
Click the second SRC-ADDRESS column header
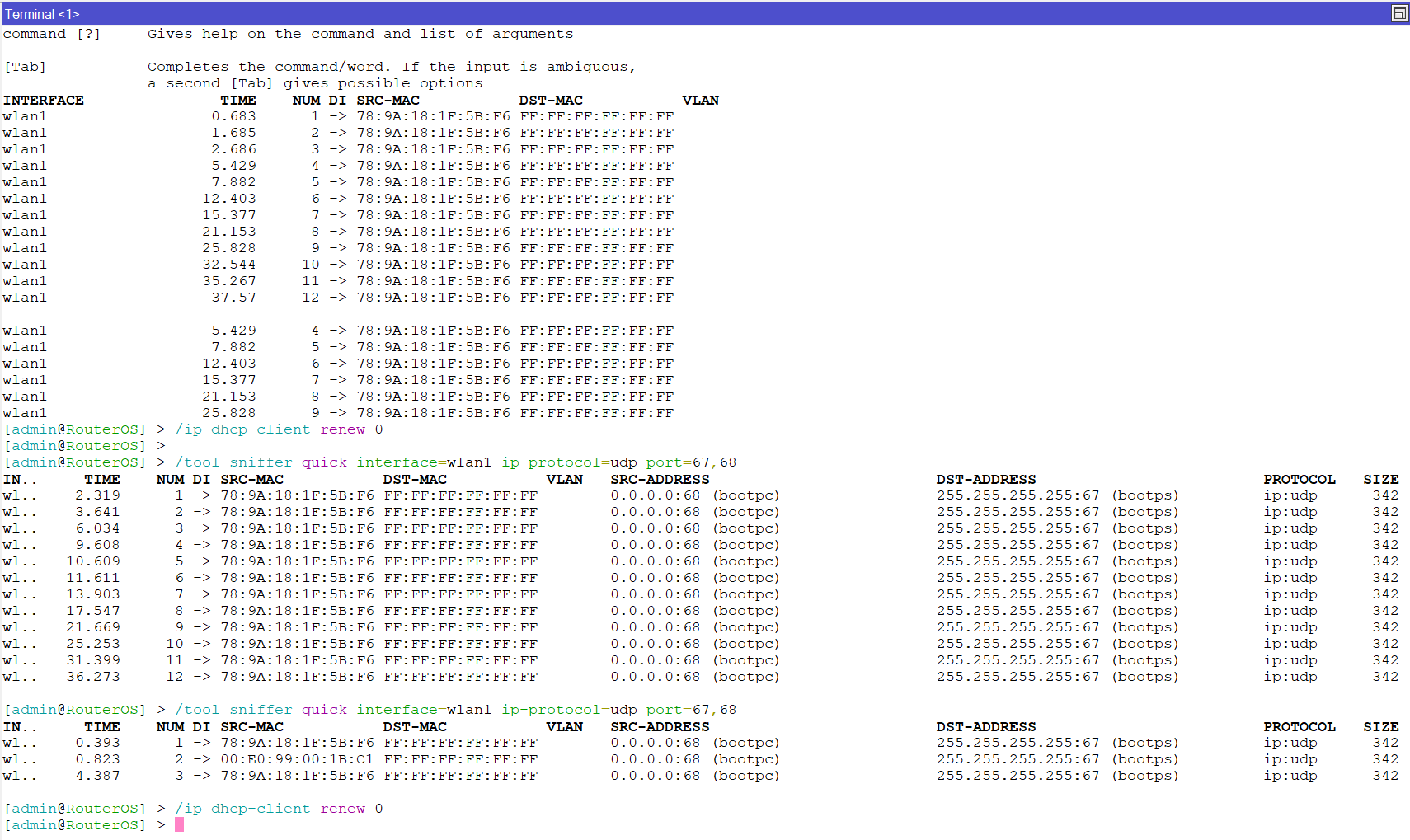pyautogui.click(x=660, y=726)
